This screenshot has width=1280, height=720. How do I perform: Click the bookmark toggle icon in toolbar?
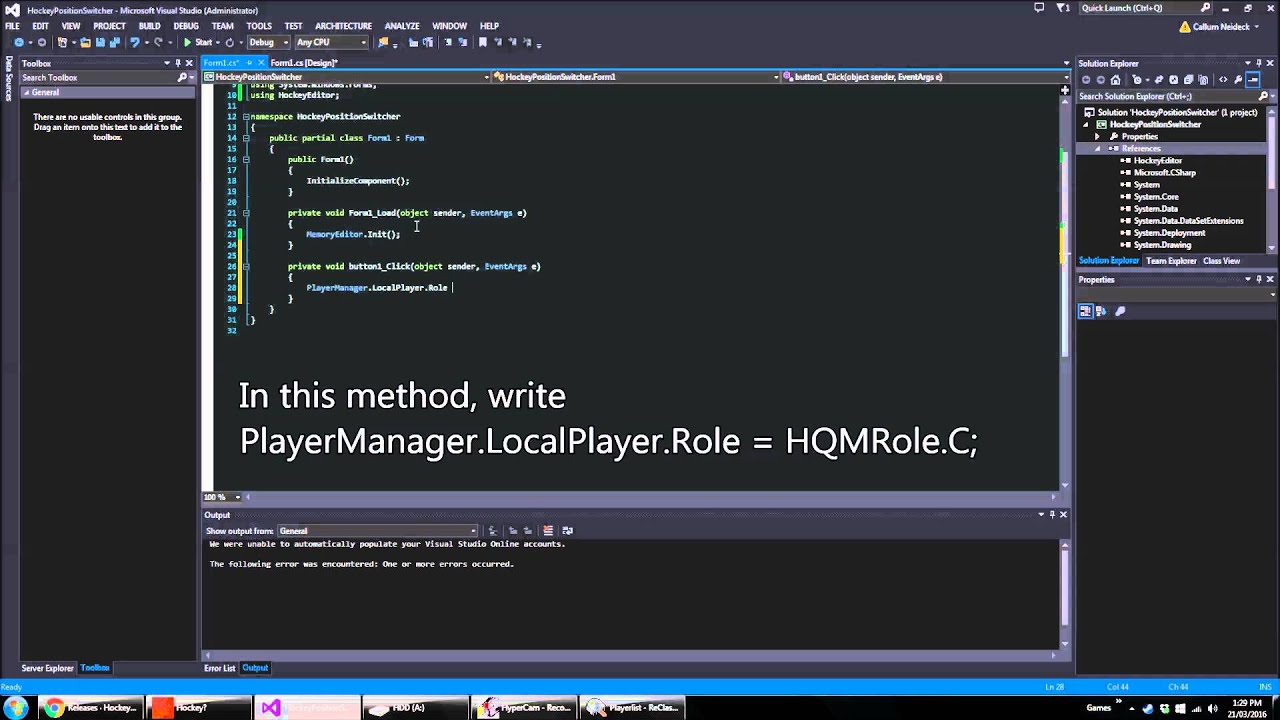pos(483,42)
